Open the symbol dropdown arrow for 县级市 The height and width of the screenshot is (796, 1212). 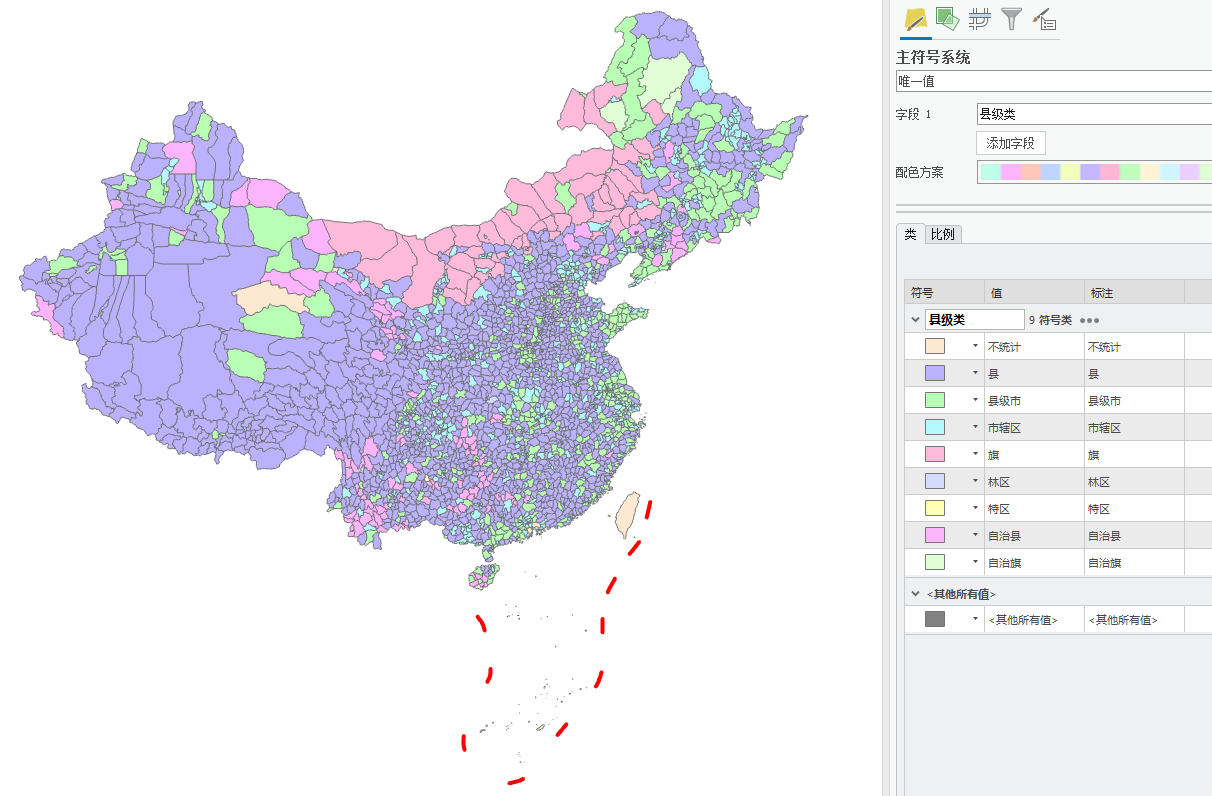[975, 400]
